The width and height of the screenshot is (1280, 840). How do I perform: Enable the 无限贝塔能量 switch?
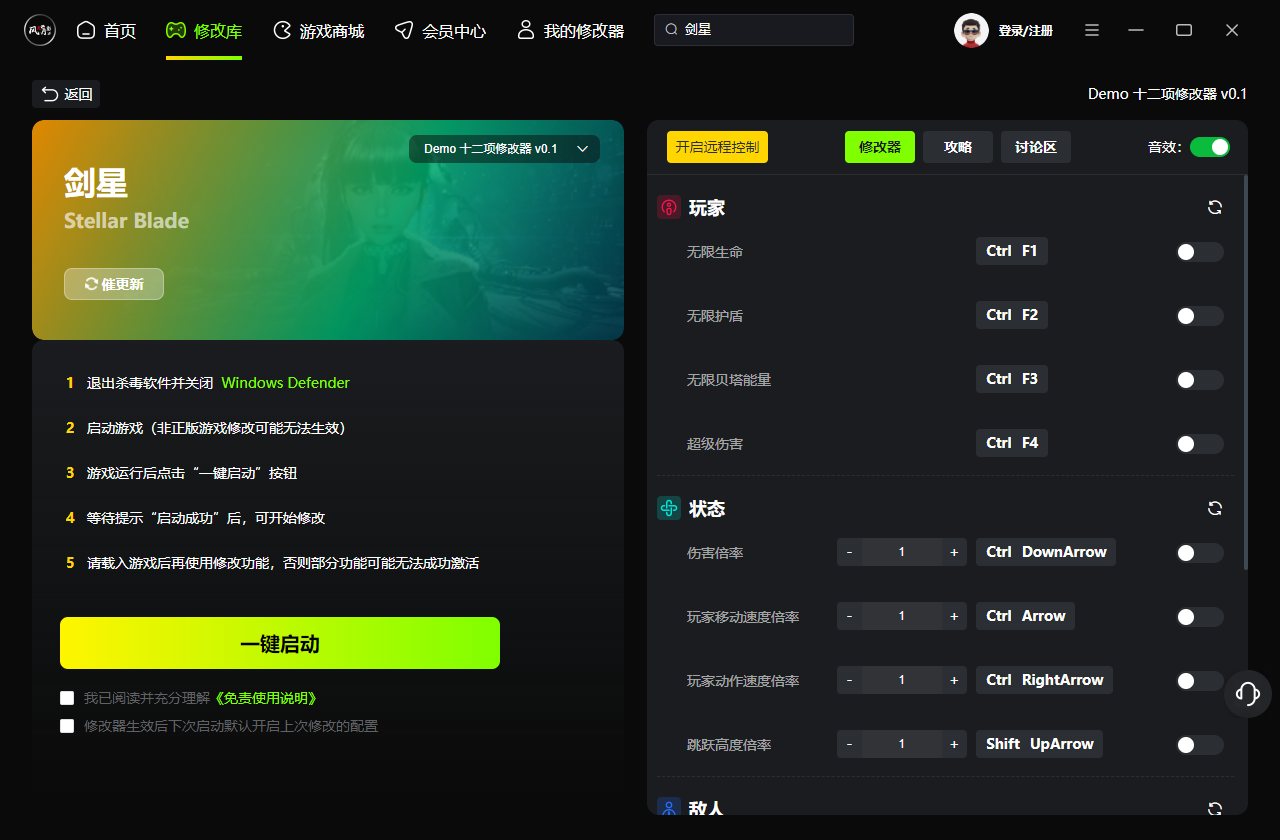click(x=1200, y=380)
